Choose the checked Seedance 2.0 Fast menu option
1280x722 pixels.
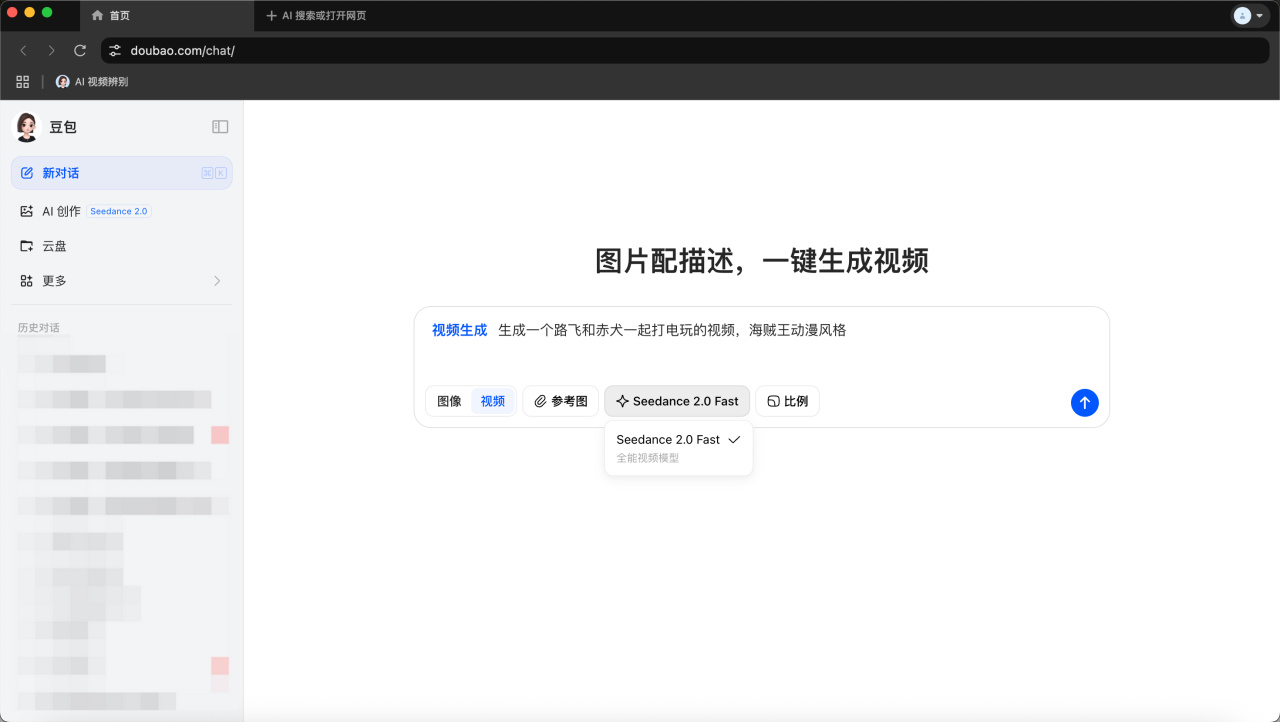point(678,448)
